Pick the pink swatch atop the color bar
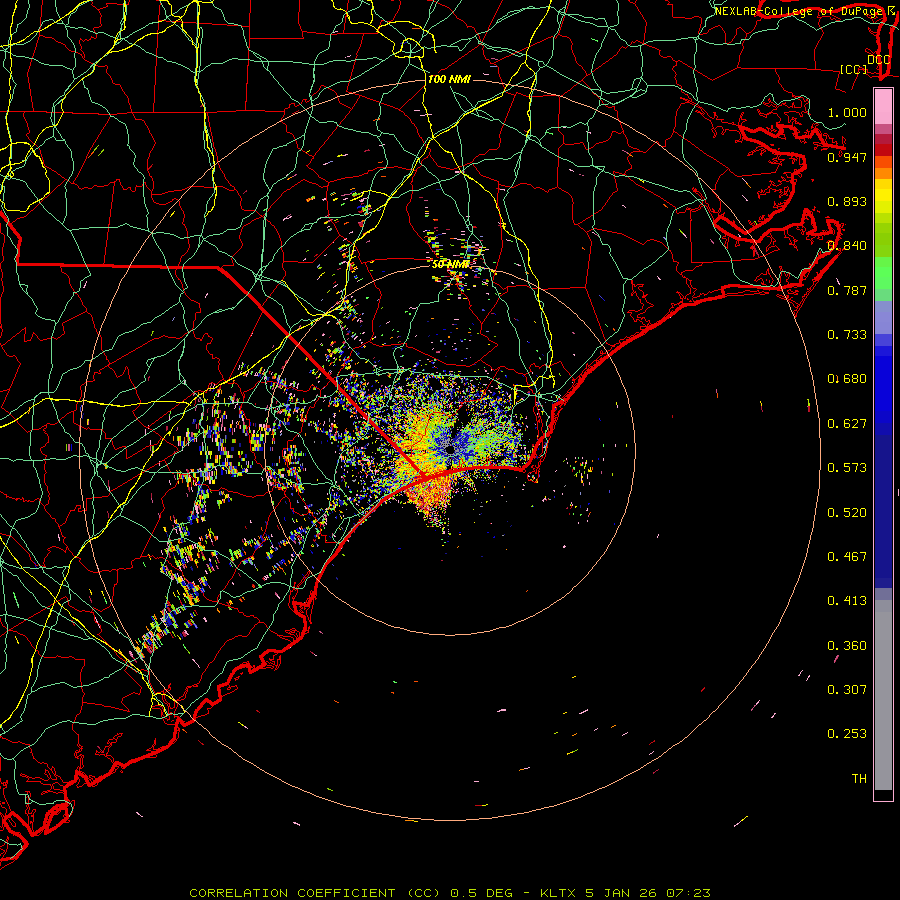This screenshot has width=900, height=900. click(x=883, y=106)
